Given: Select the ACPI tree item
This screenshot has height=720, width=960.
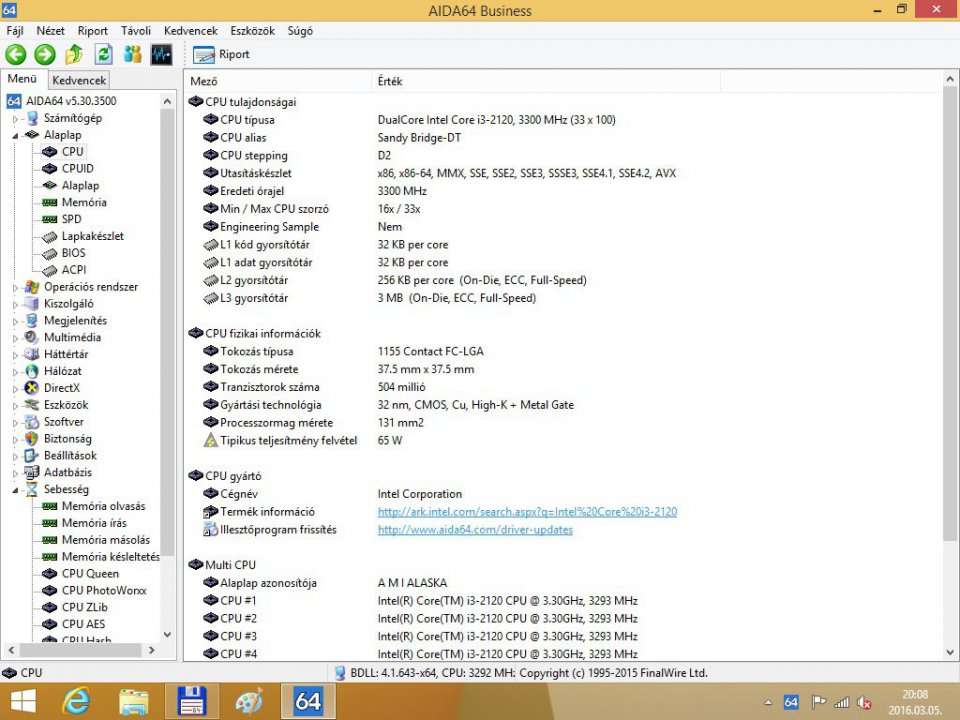Looking at the screenshot, I should [x=73, y=269].
